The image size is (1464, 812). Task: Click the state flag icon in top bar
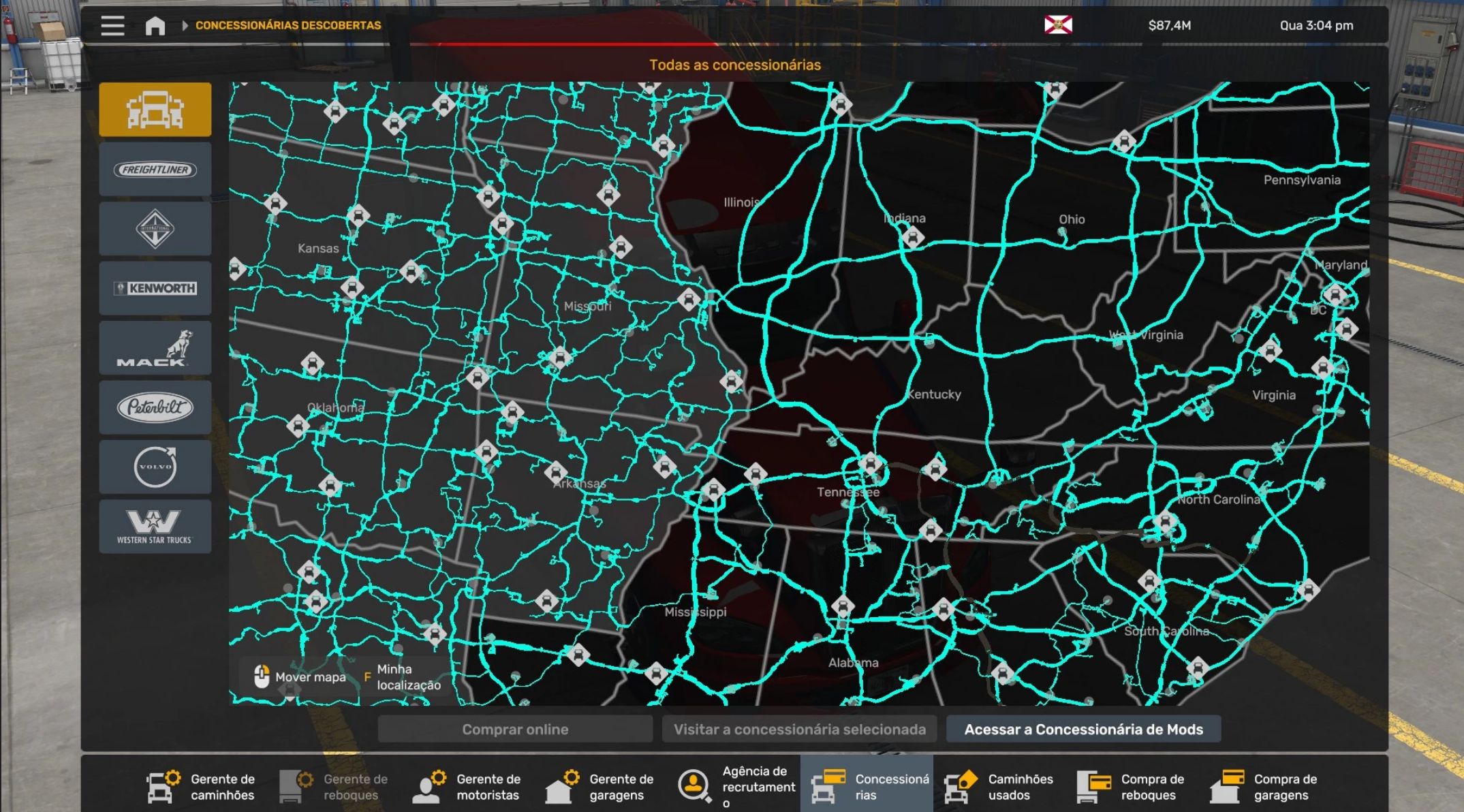1058,25
